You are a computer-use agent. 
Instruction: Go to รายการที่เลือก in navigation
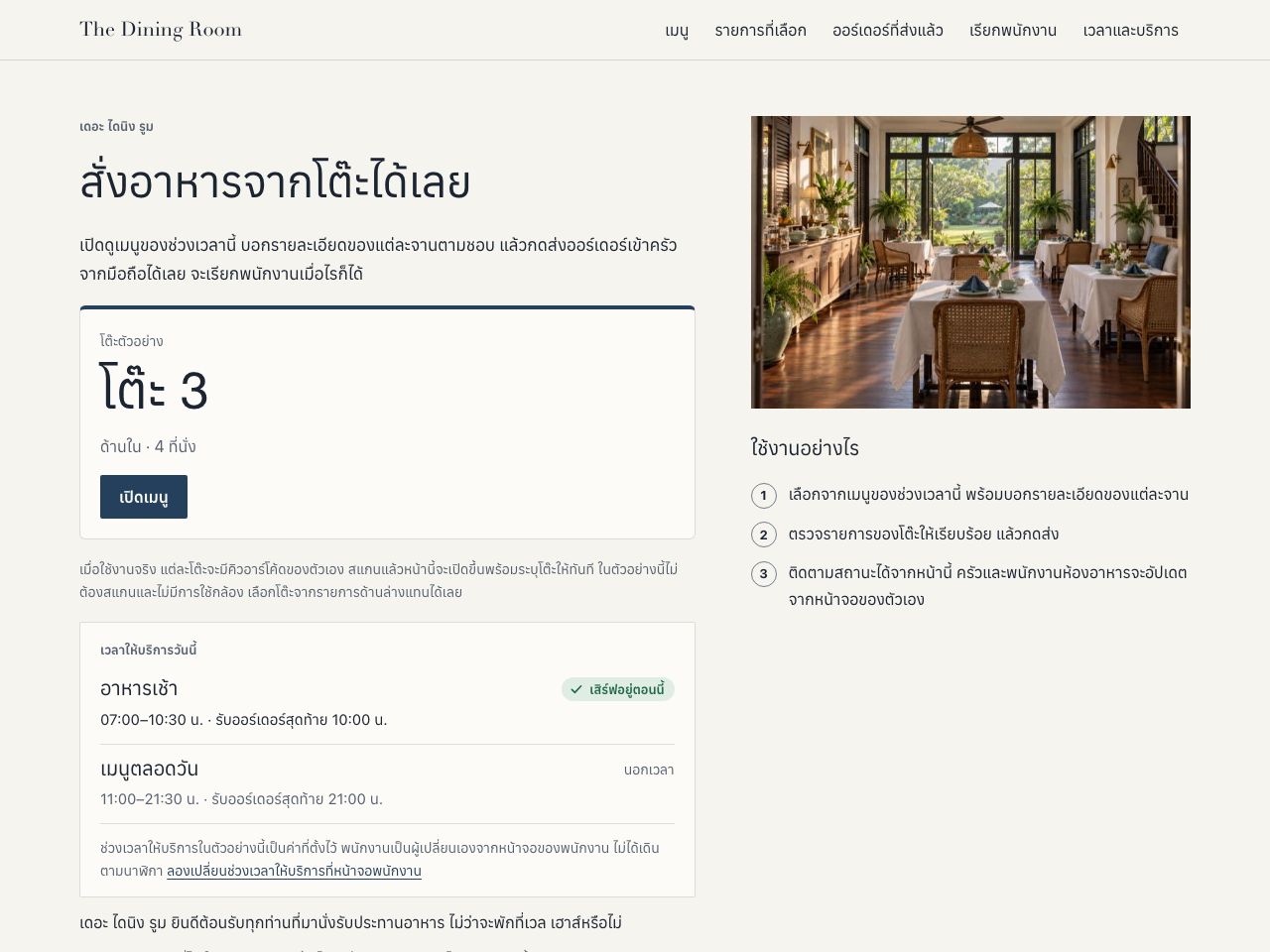(760, 31)
